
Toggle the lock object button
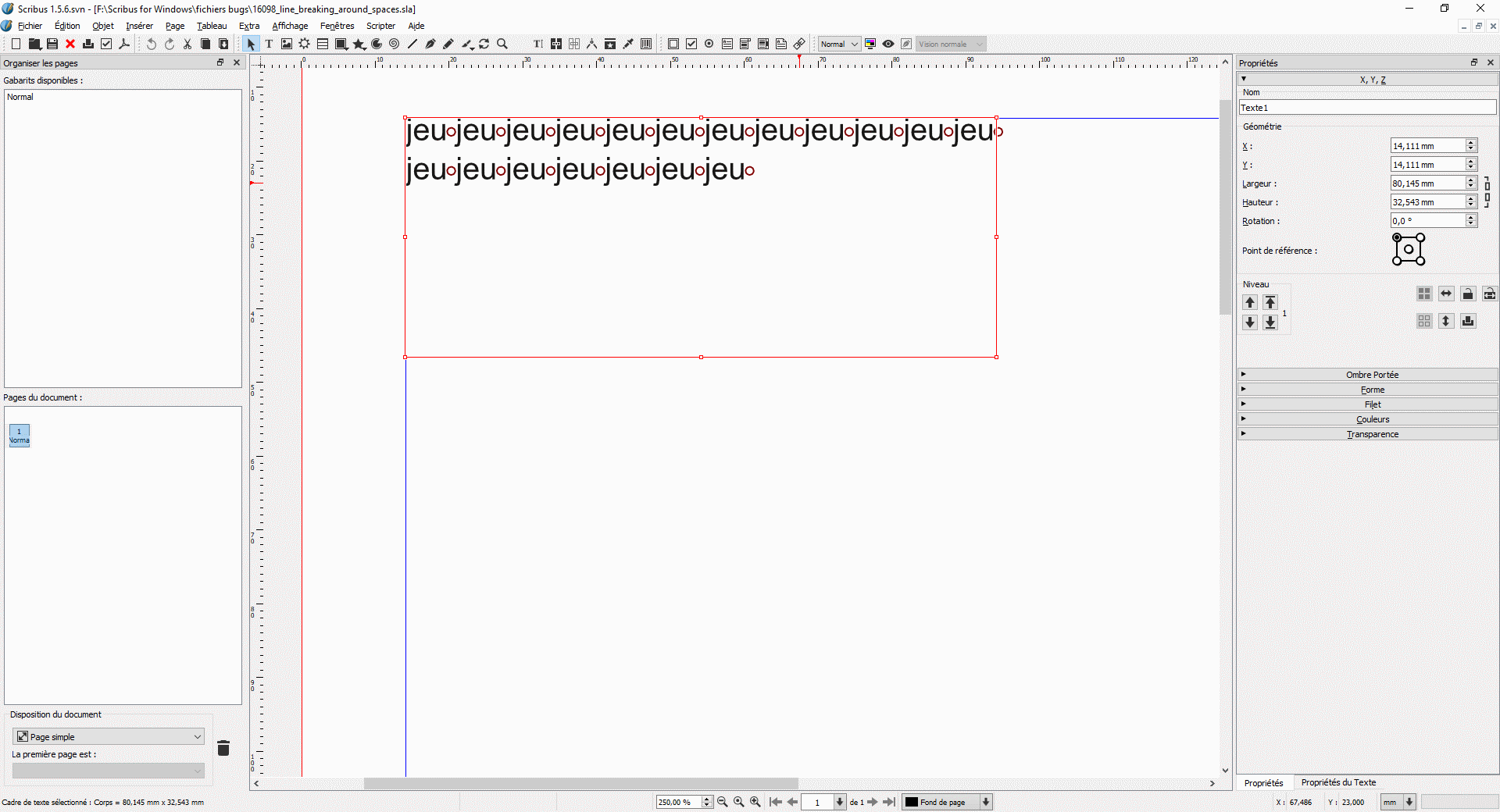pos(1468,294)
